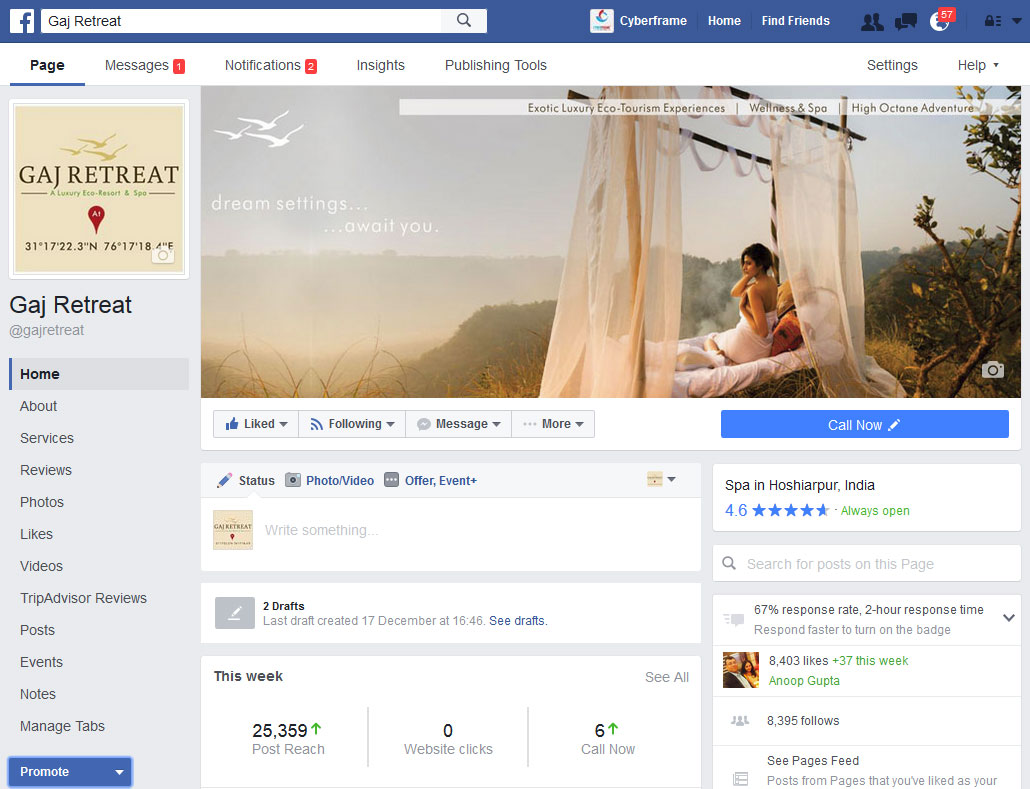Screen dimensions: 1030x789
Task: Click the Offer, Event+ composer icon
Action: tap(391, 480)
